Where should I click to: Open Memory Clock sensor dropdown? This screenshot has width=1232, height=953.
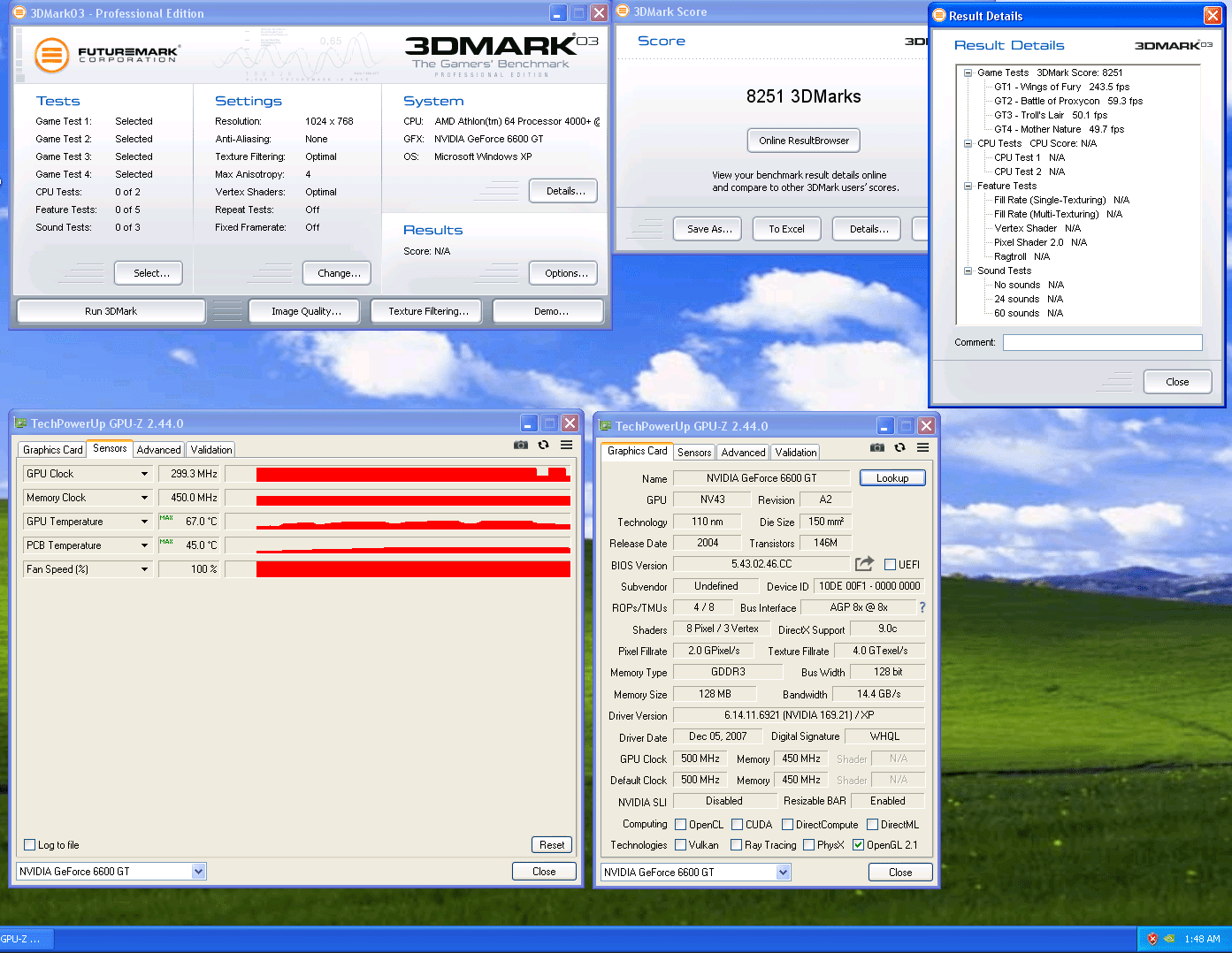click(144, 498)
